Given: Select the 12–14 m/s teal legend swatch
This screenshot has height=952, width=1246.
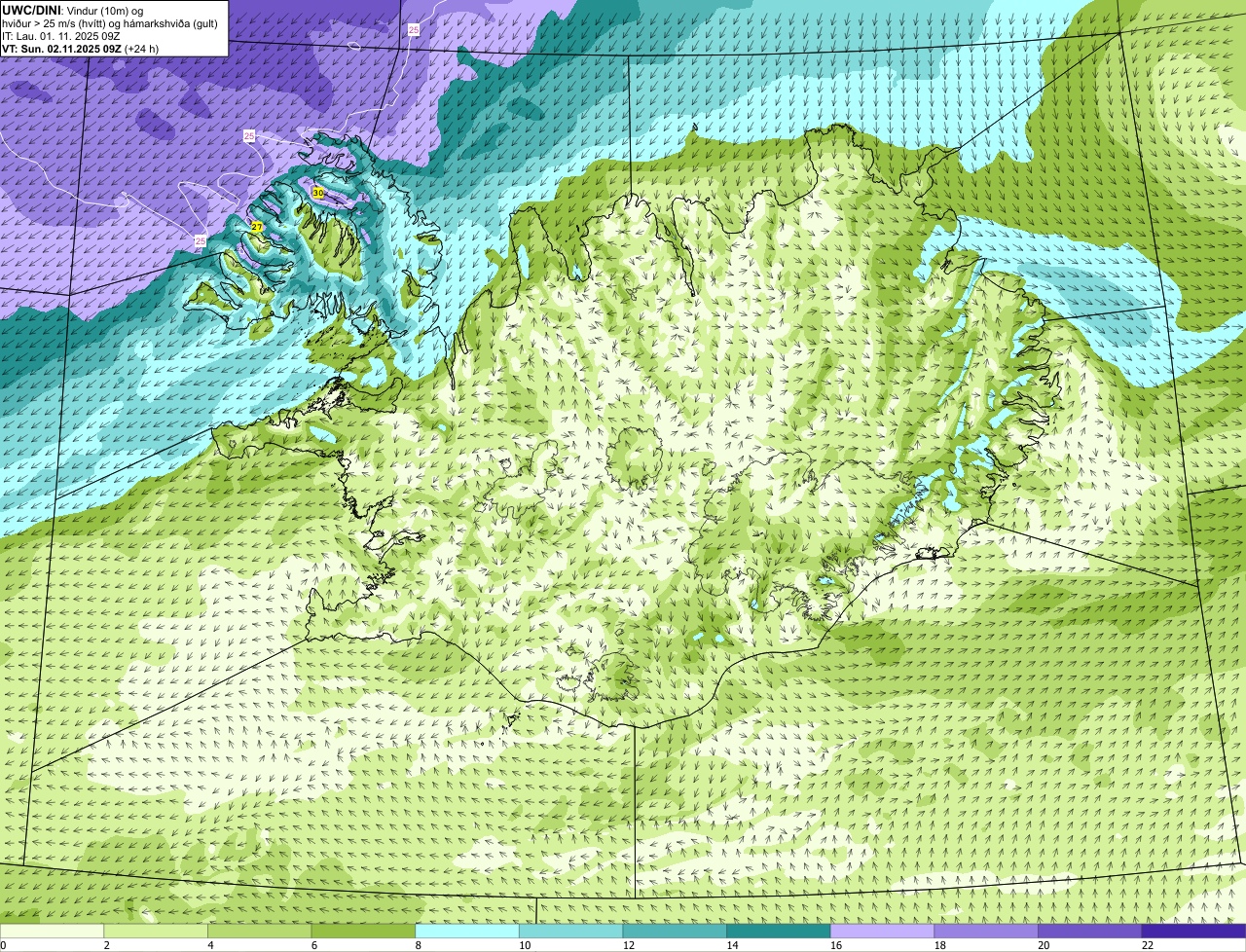Looking at the screenshot, I should click(x=675, y=931).
